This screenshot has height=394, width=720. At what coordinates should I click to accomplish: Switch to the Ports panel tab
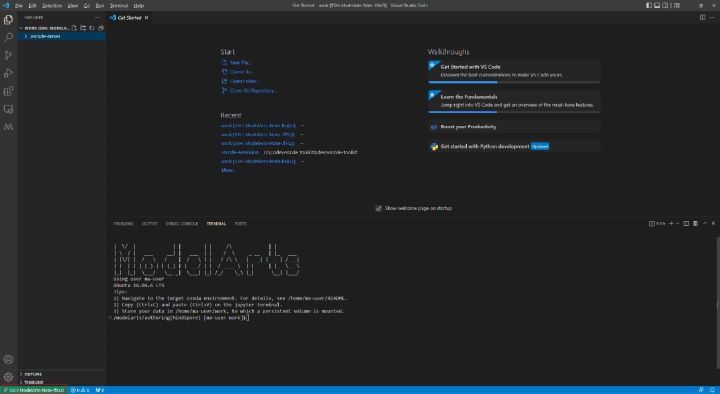(x=241, y=224)
